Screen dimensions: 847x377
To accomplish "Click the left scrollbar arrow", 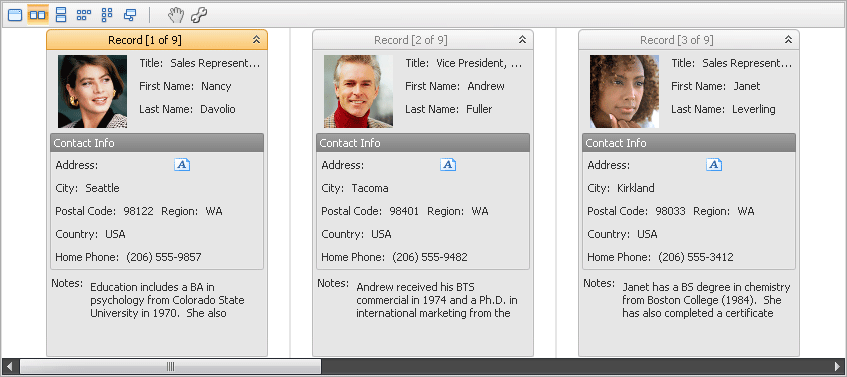I will pos(9,366).
